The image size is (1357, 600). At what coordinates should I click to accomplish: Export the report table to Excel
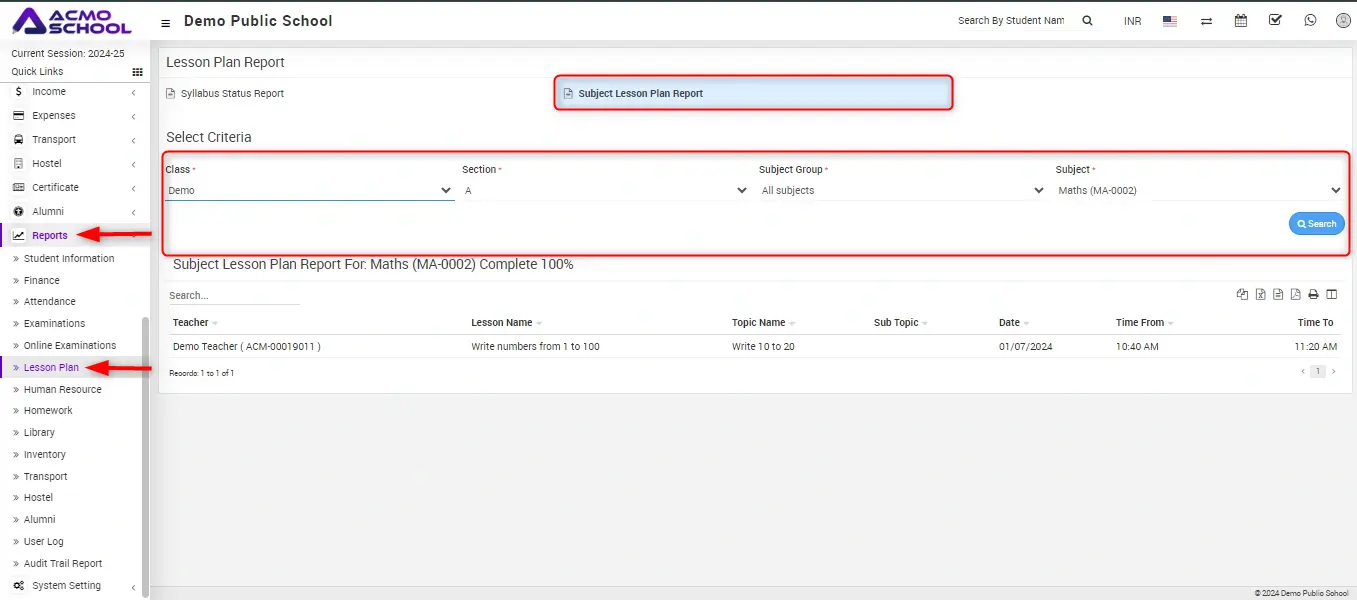pyautogui.click(x=1260, y=294)
